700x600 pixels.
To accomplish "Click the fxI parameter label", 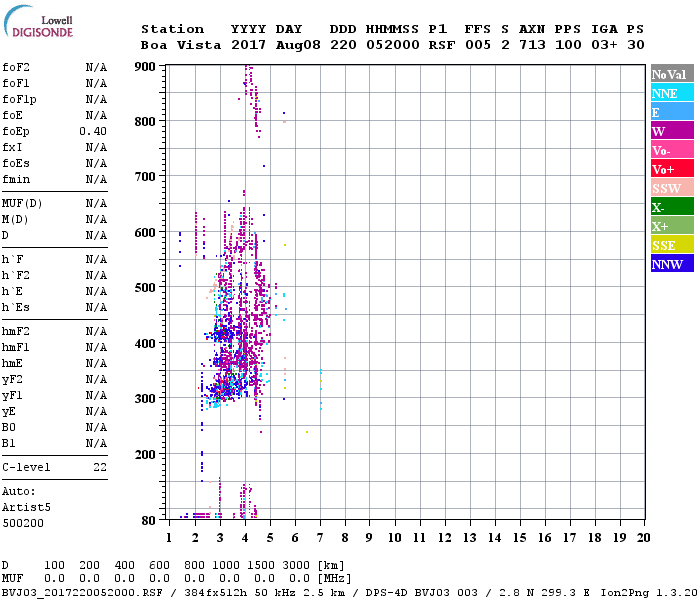I will [x=12, y=148].
